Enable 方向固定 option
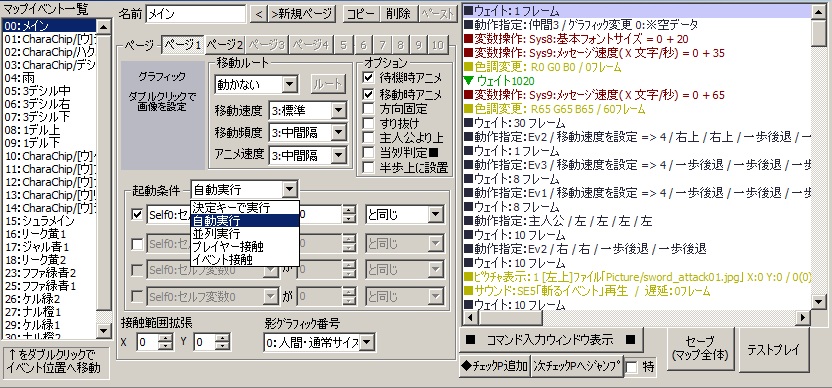Image resolution: width=832 pixels, height=388 pixels. pos(369,109)
